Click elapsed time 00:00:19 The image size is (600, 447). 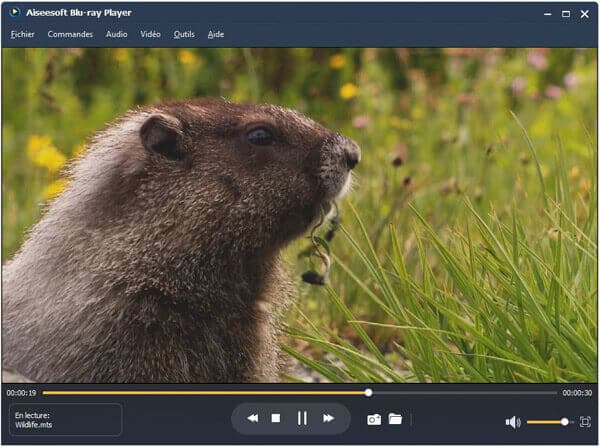coord(21,393)
